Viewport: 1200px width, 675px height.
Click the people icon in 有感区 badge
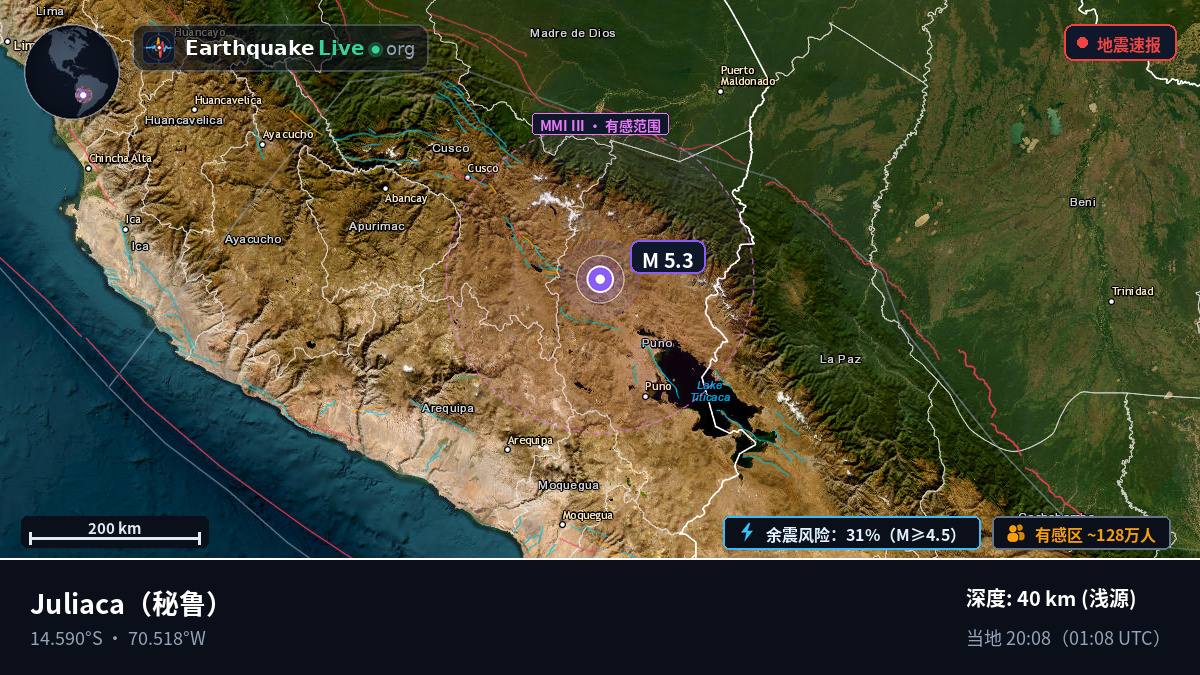point(1016,533)
